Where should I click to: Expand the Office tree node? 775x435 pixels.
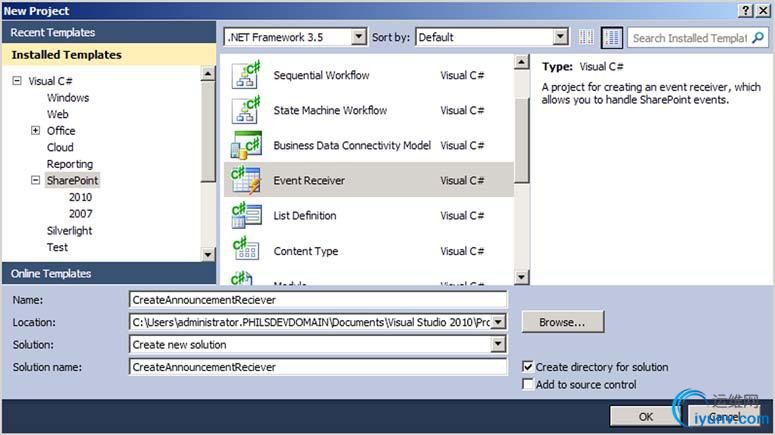coord(35,130)
